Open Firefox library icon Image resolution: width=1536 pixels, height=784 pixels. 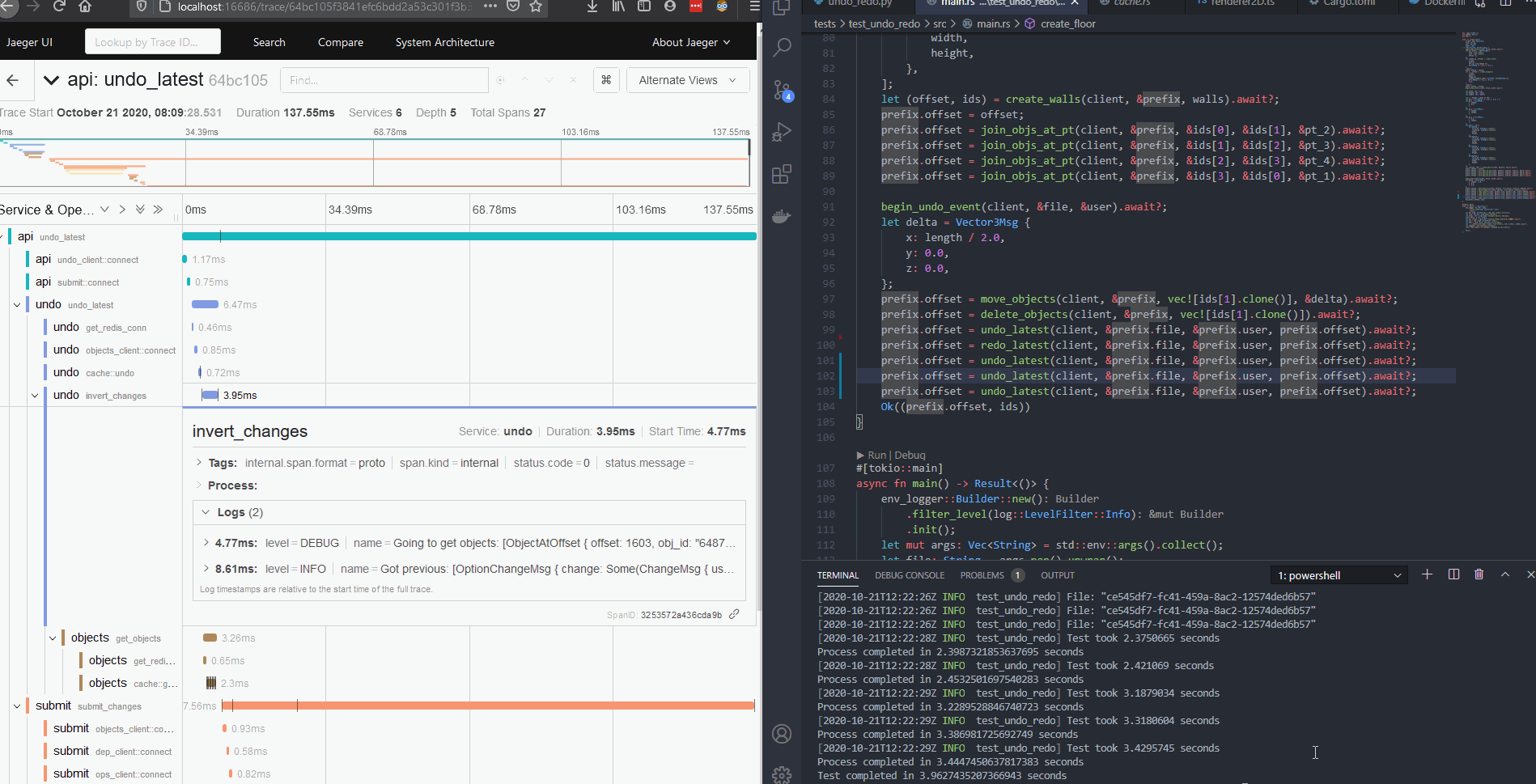click(618, 6)
